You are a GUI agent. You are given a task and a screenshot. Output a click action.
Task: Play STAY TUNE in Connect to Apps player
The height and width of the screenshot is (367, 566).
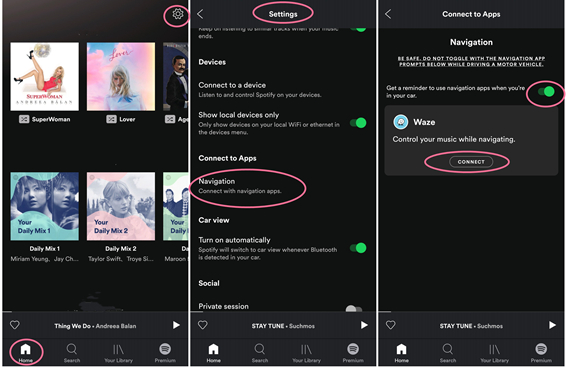click(x=552, y=325)
